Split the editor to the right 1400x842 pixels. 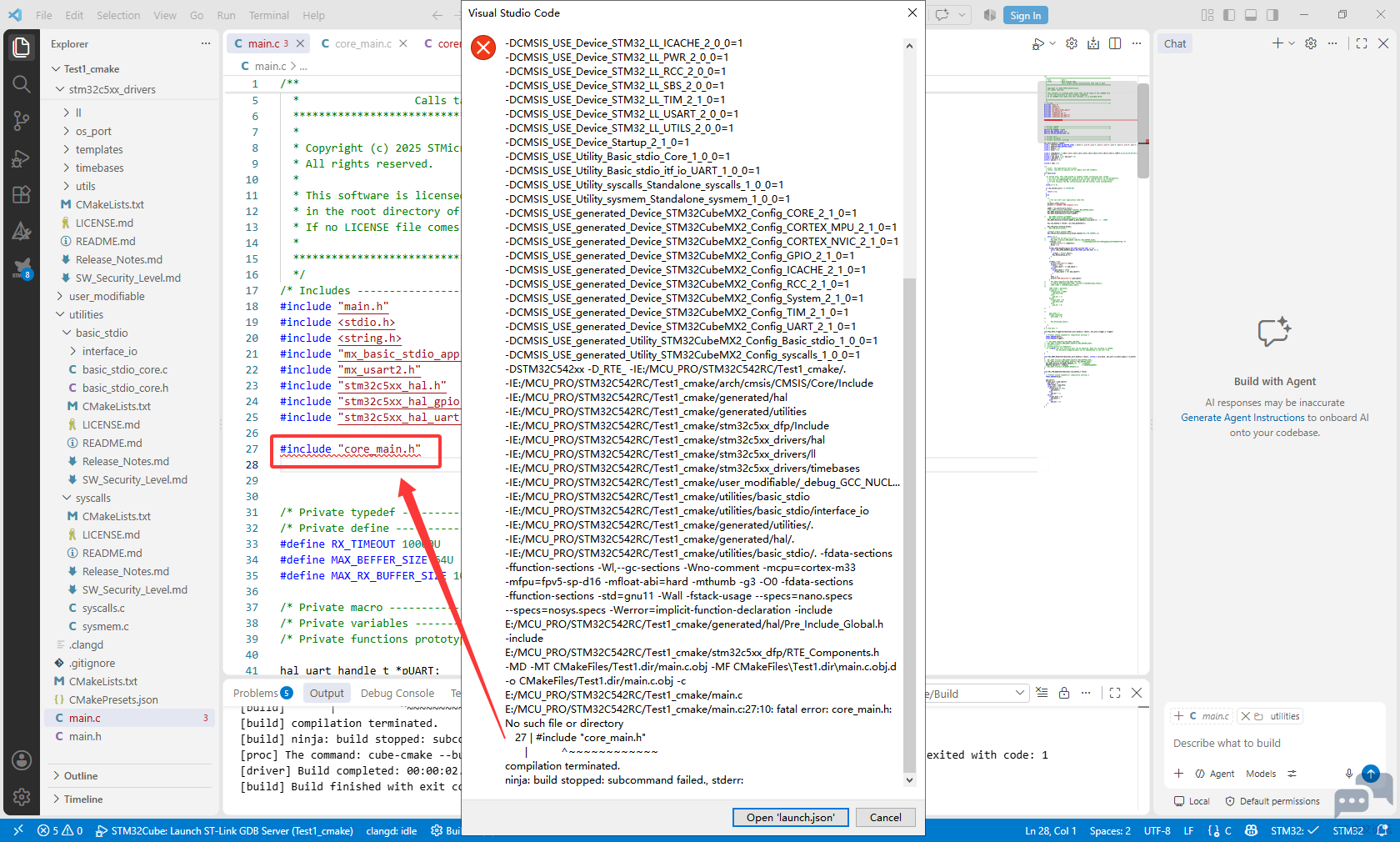[x=1115, y=43]
